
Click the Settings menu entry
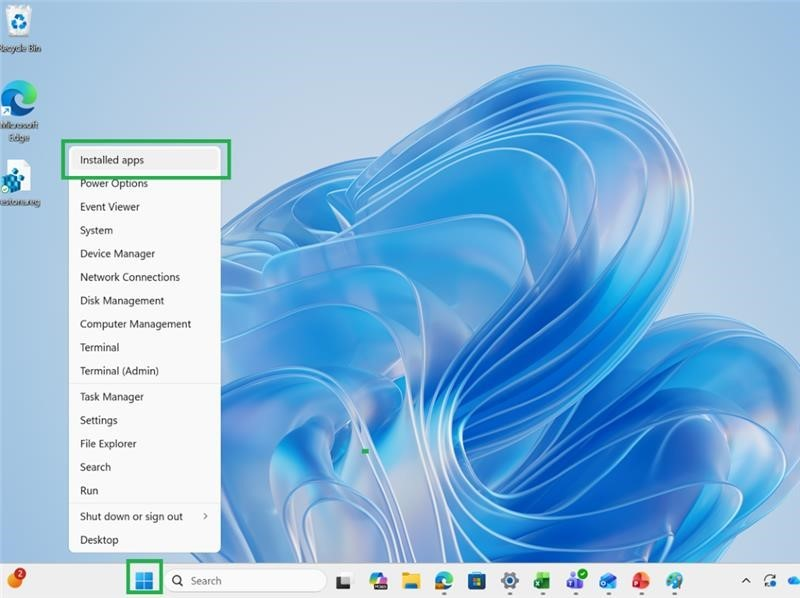click(x=144, y=420)
